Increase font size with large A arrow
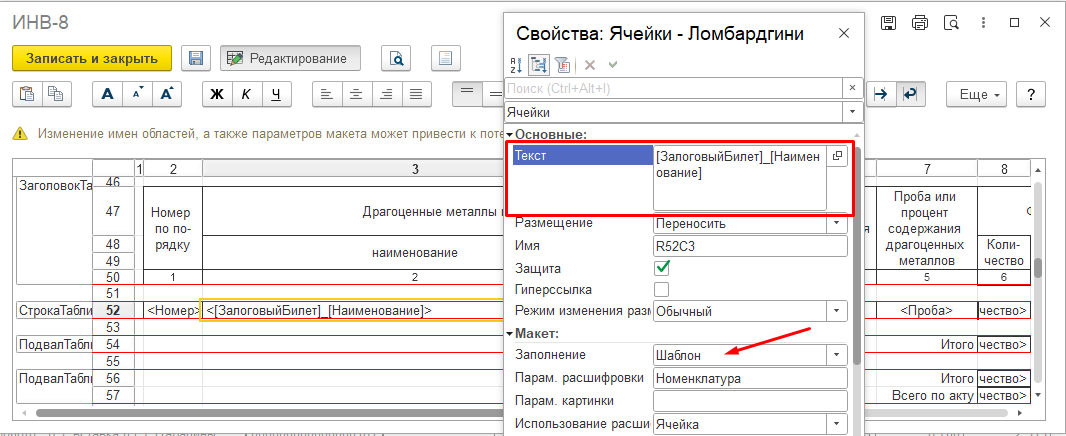Viewport: 1066px width, 436px height. 167,94
